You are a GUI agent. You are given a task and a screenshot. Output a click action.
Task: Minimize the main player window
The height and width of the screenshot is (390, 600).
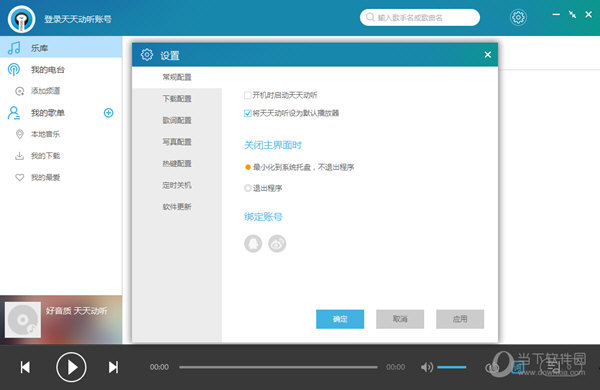click(x=556, y=15)
